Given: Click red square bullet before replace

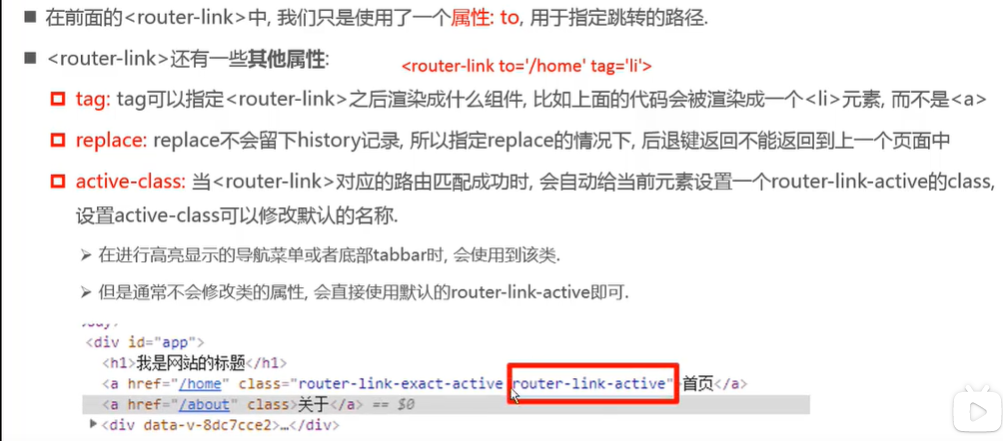Looking at the screenshot, I should tap(58, 140).
